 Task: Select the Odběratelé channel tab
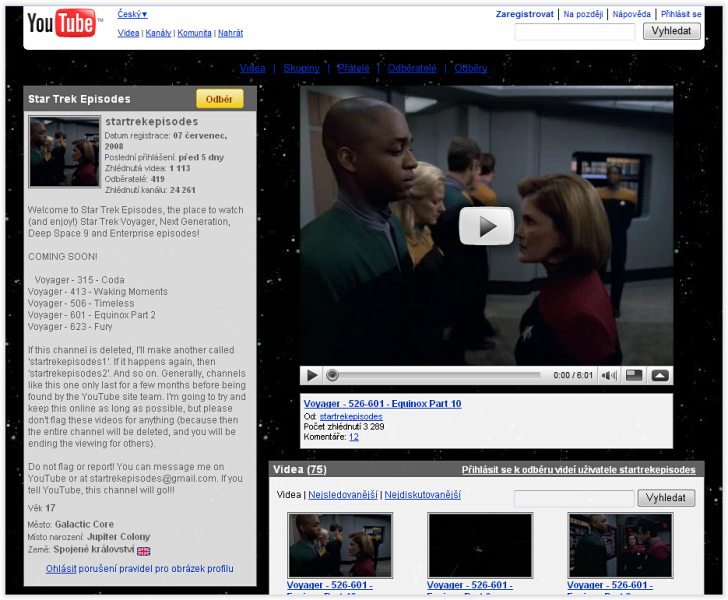point(412,68)
